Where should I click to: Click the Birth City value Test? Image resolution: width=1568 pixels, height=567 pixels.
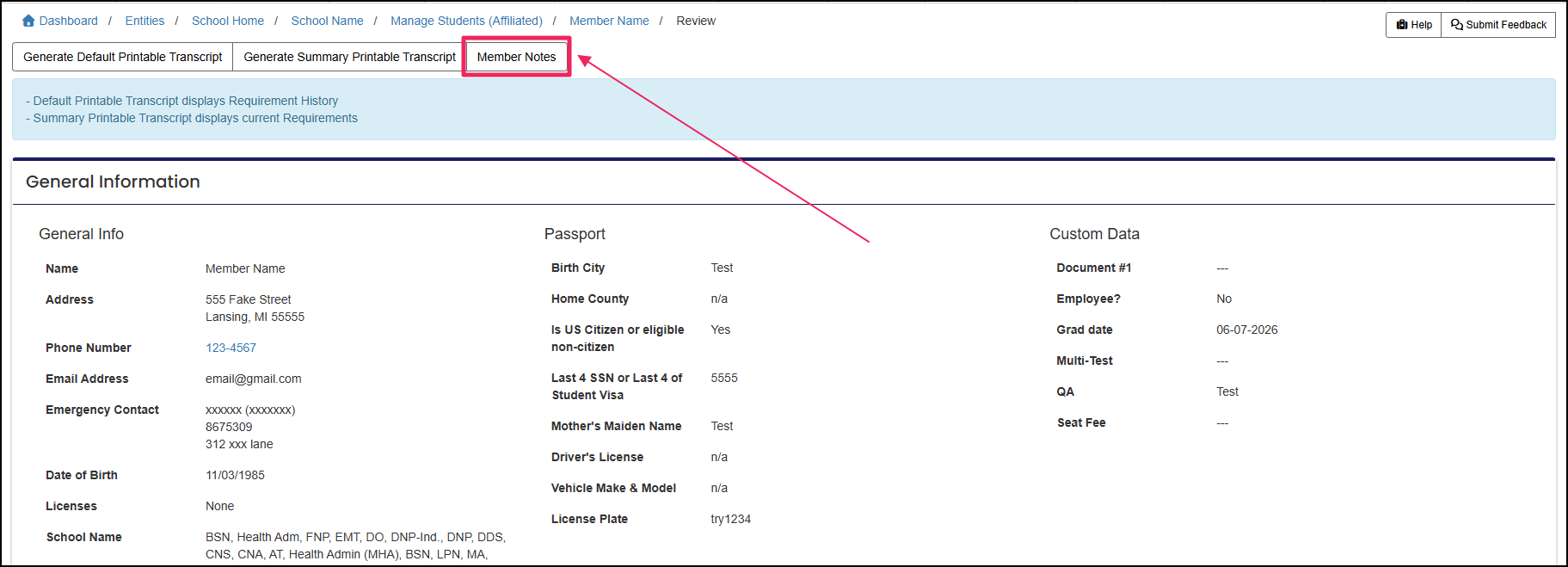(722, 268)
